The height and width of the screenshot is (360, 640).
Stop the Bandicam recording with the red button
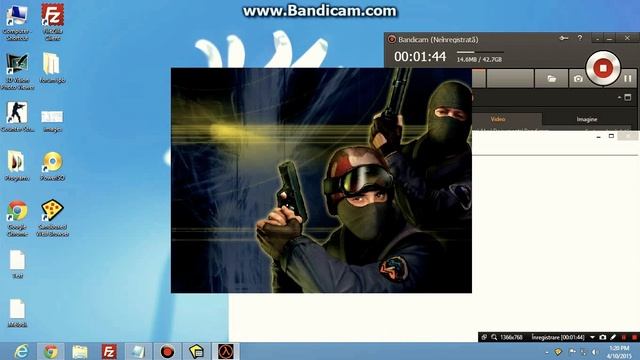603,68
